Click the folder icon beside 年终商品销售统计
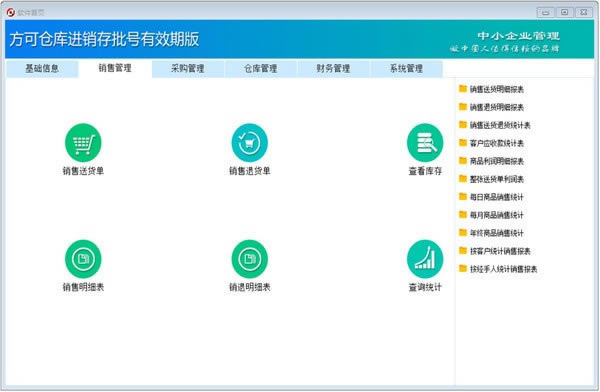 (x=463, y=233)
